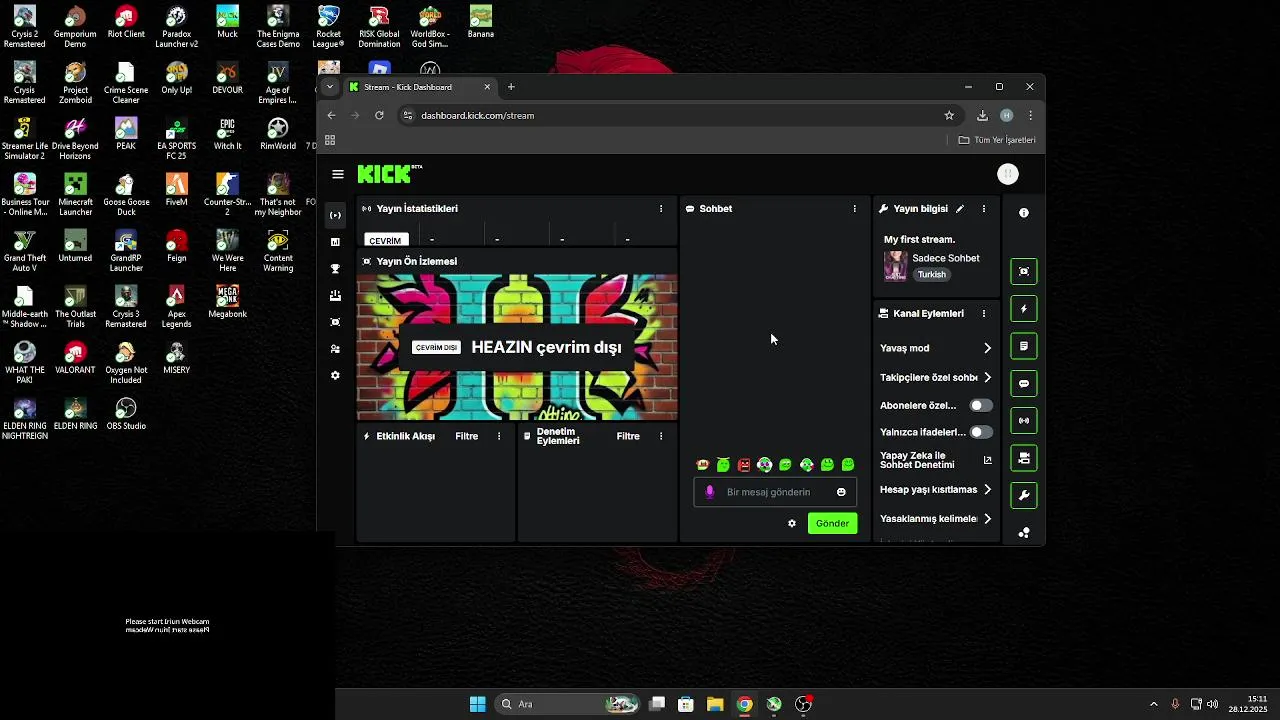Click the Sadece Sohbet category thumbnail
Image resolution: width=1280 pixels, height=720 pixels.
(x=895, y=266)
